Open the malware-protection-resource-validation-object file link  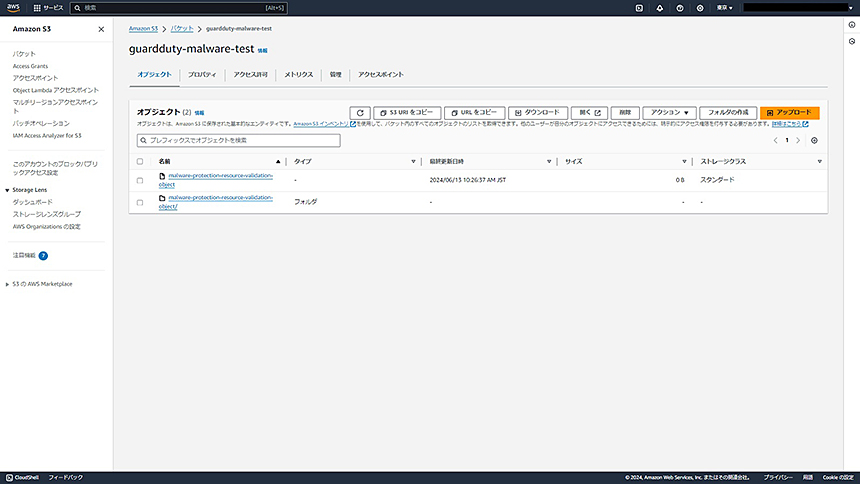(216, 180)
